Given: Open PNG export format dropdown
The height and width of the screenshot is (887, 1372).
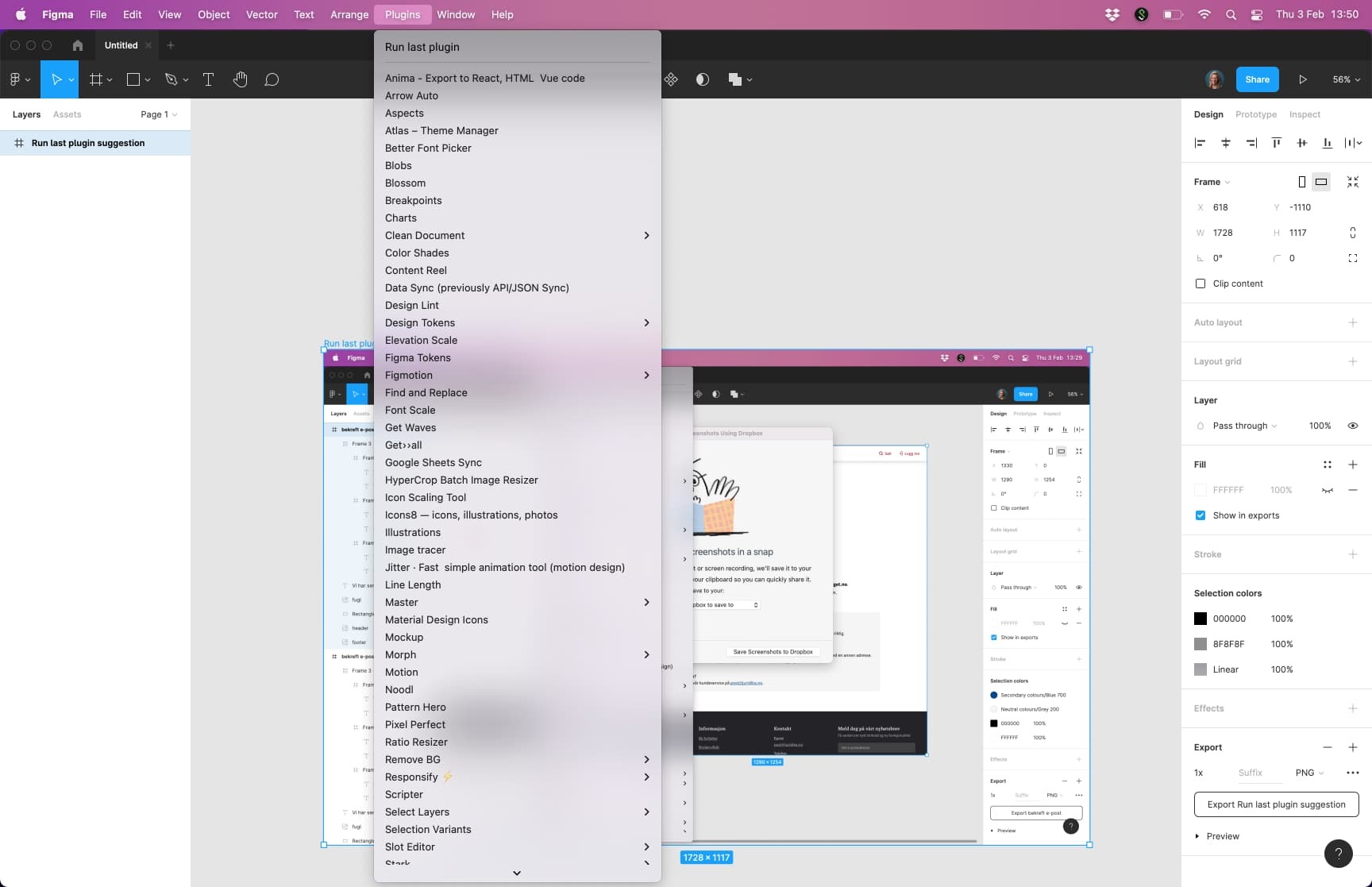Looking at the screenshot, I should pyautogui.click(x=1310, y=773).
